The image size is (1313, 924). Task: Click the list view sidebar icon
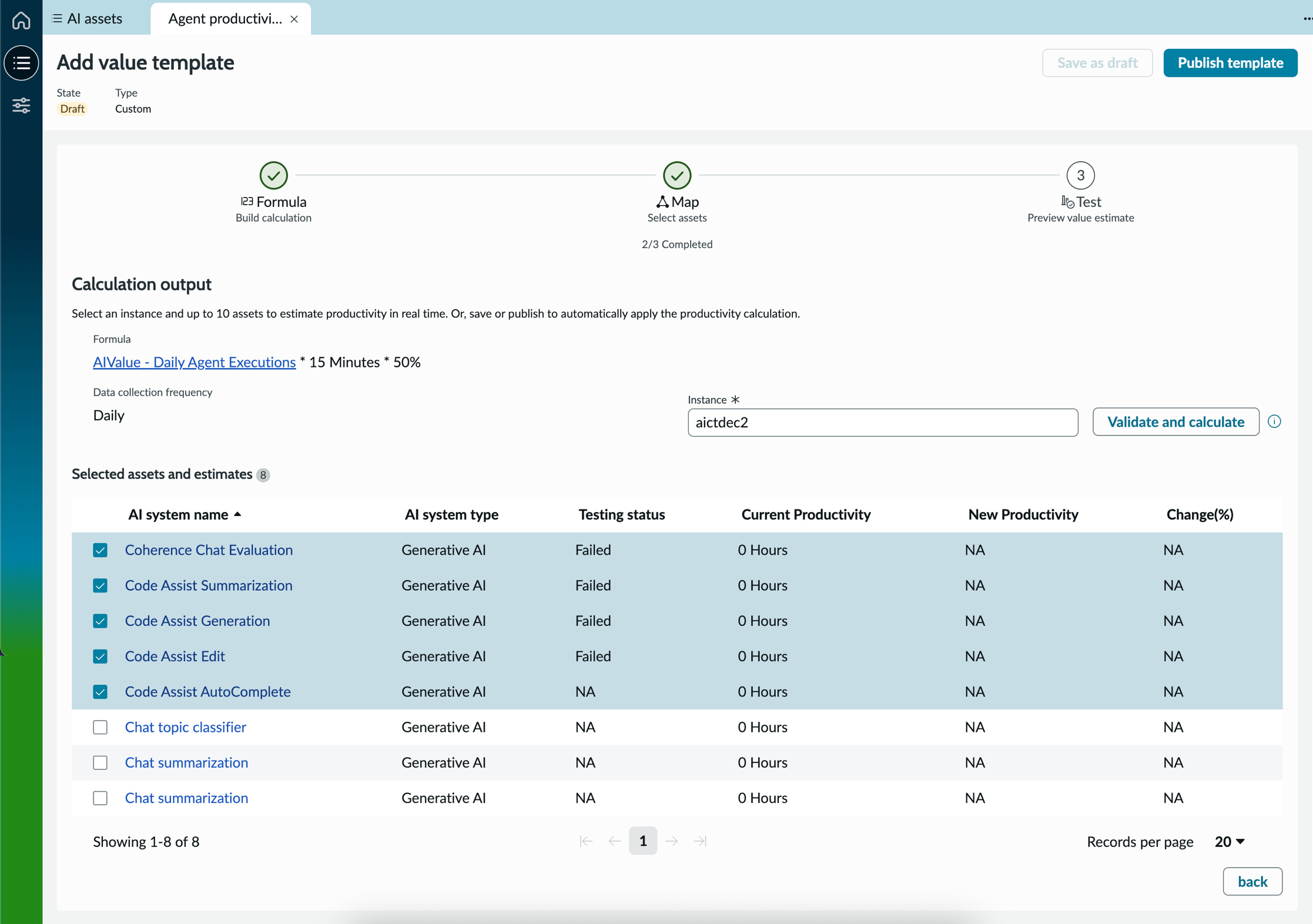point(21,63)
